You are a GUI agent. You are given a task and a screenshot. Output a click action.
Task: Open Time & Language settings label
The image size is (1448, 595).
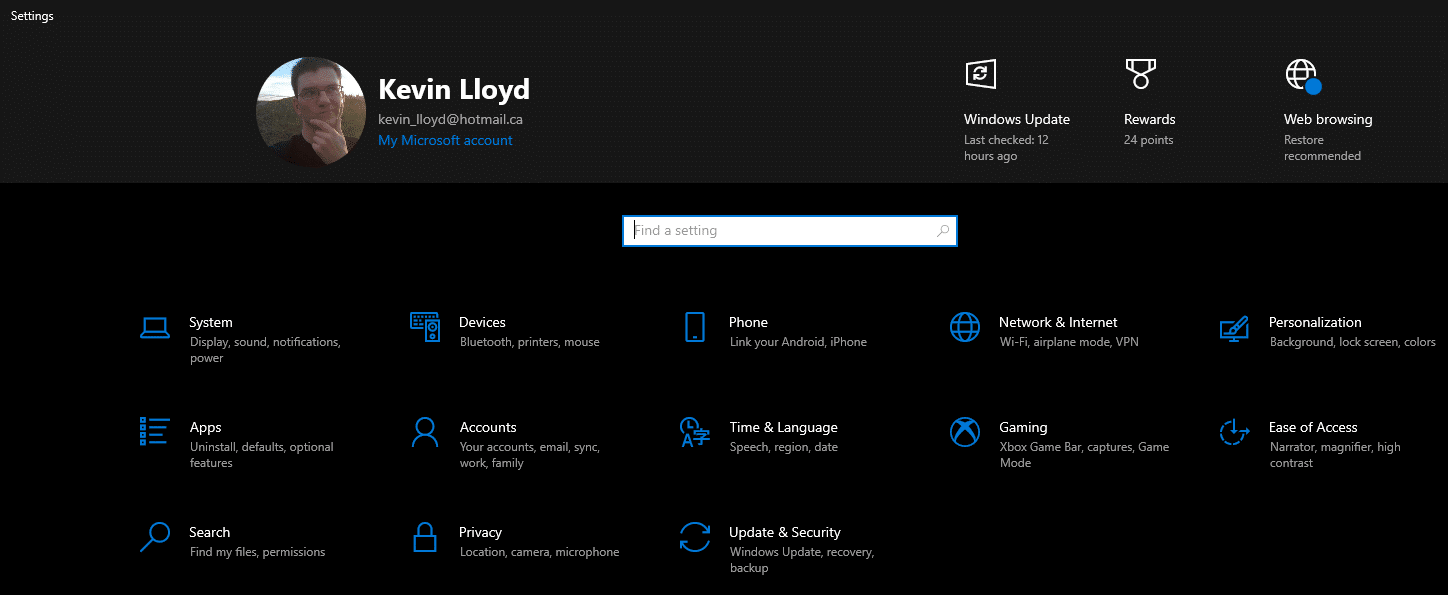pos(784,427)
